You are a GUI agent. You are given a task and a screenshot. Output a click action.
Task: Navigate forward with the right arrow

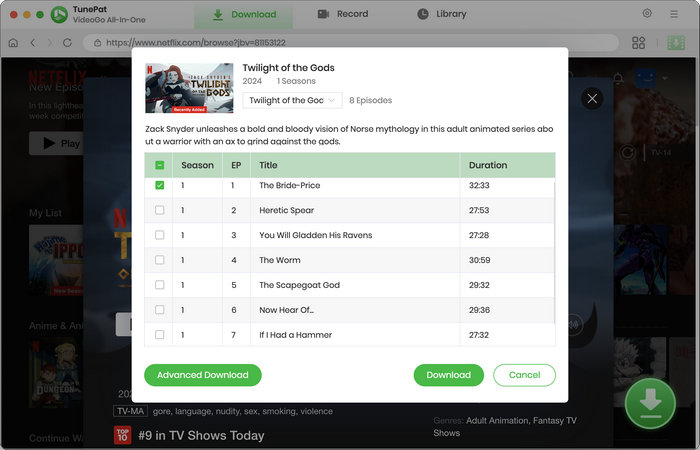[x=50, y=42]
